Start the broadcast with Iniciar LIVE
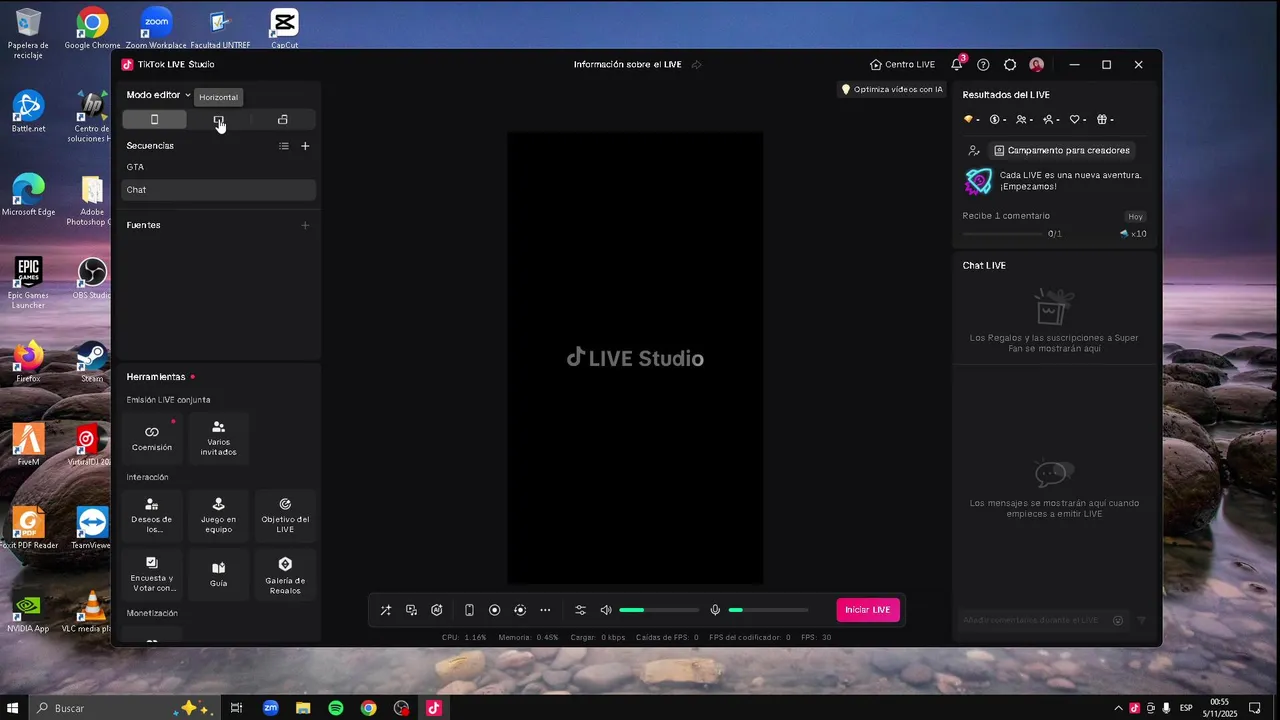The height and width of the screenshot is (720, 1280). click(x=867, y=610)
